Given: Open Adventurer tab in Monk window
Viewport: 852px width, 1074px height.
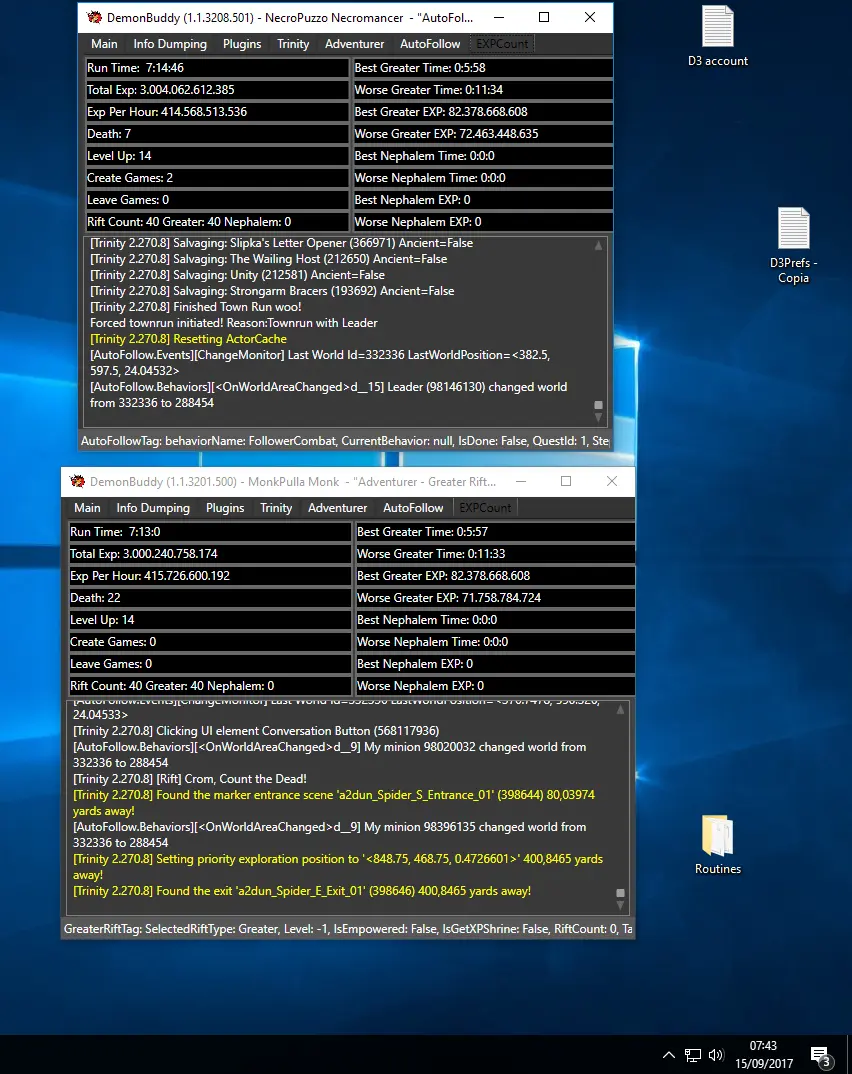Looking at the screenshot, I should 337,508.
